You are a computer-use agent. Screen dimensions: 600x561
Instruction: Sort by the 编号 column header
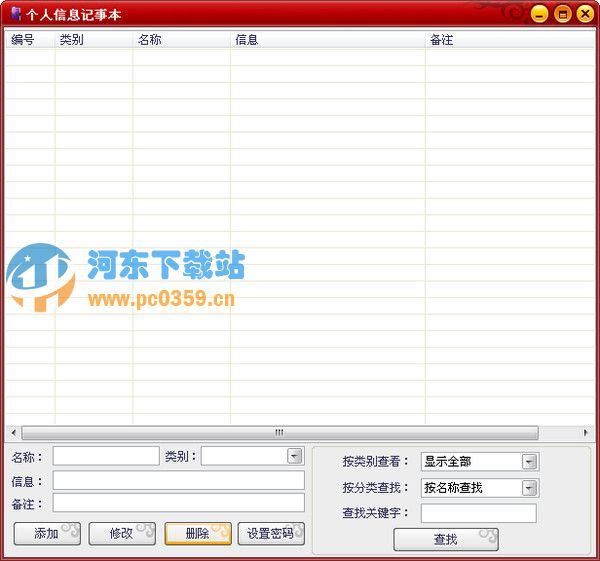click(x=30, y=39)
